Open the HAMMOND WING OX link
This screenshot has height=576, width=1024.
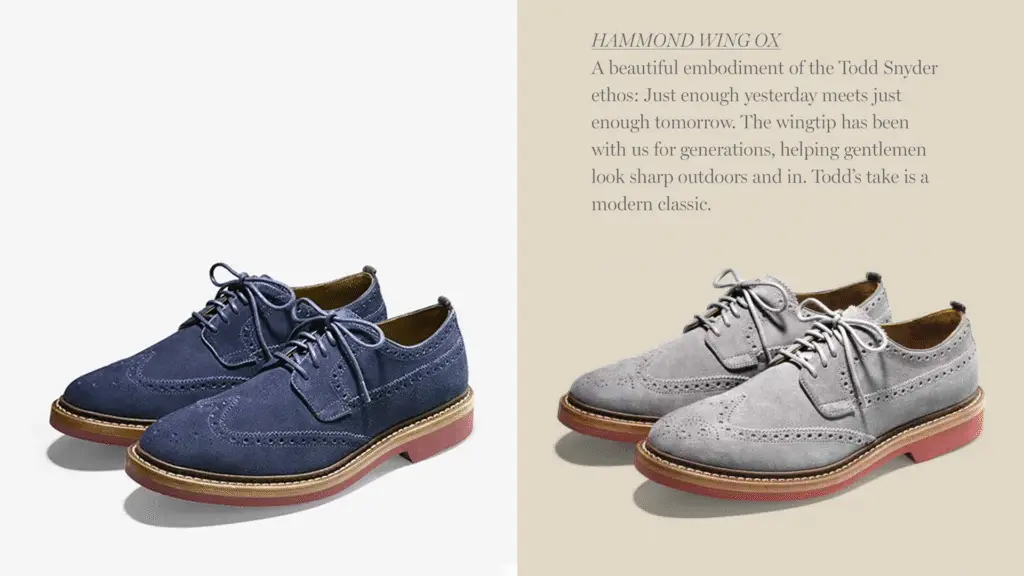(x=686, y=40)
